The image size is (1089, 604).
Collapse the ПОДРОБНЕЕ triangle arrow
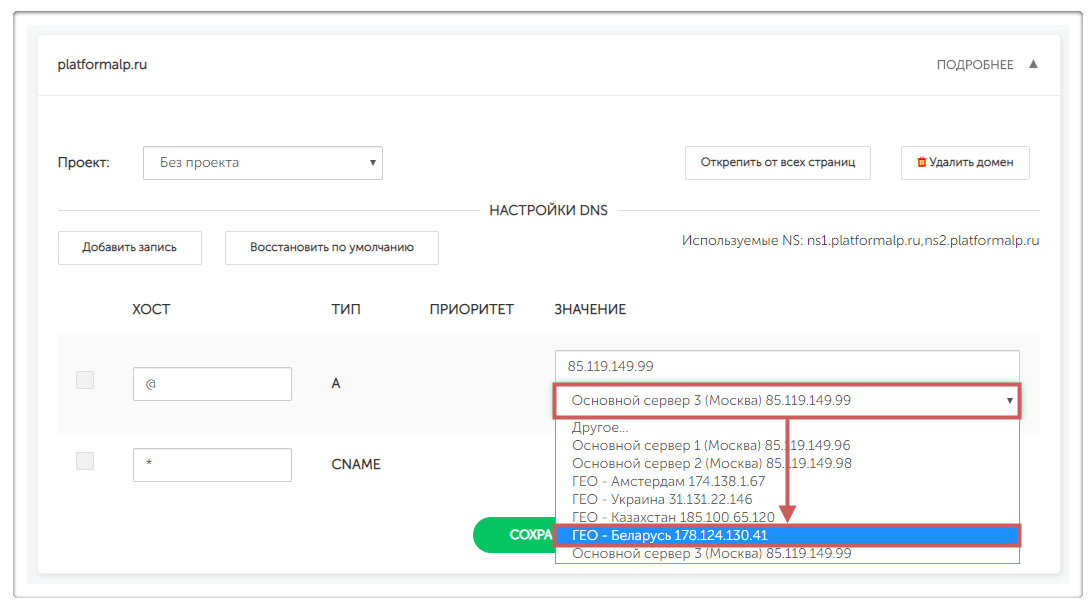(1033, 64)
